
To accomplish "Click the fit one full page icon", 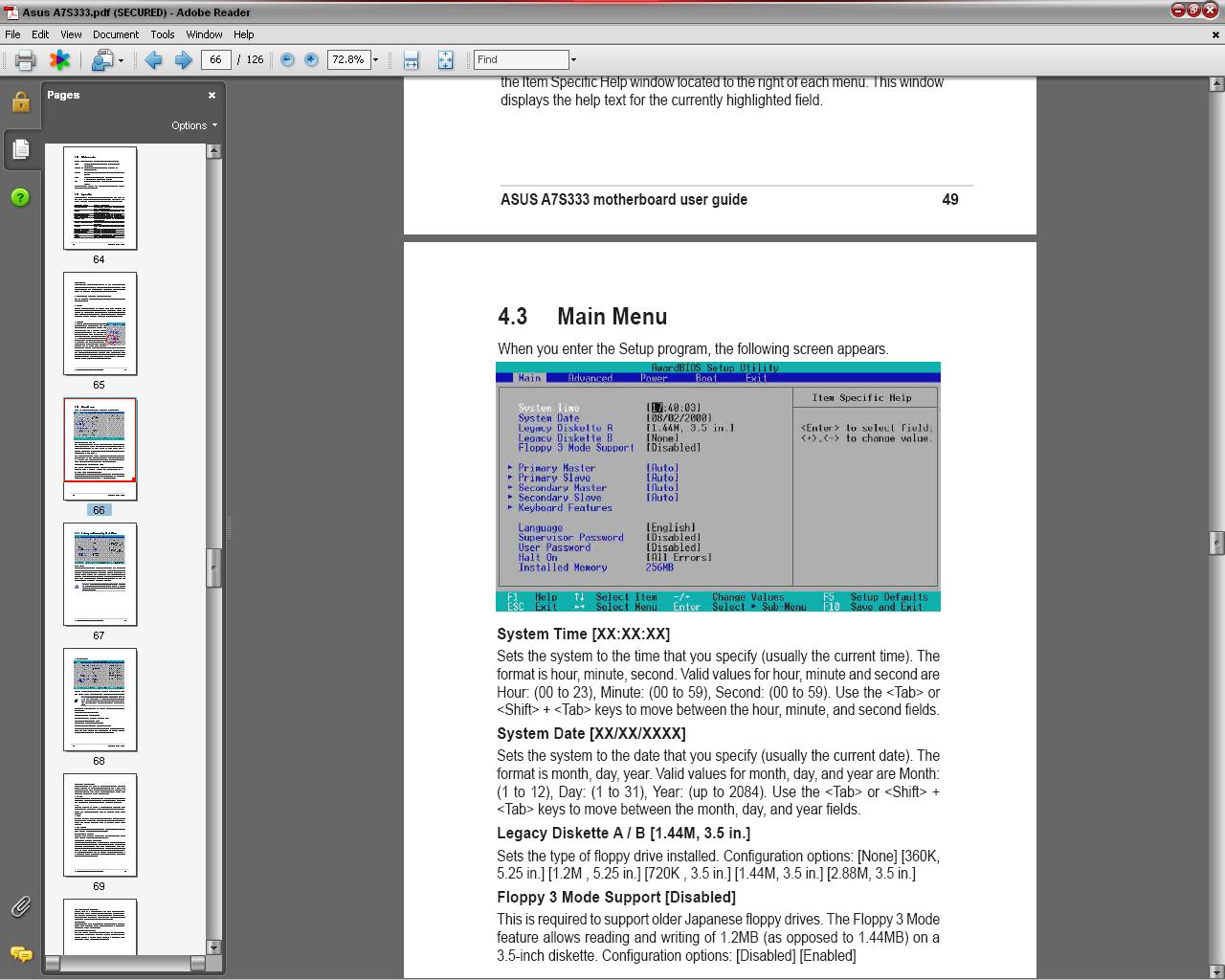I will tap(445, 60).
